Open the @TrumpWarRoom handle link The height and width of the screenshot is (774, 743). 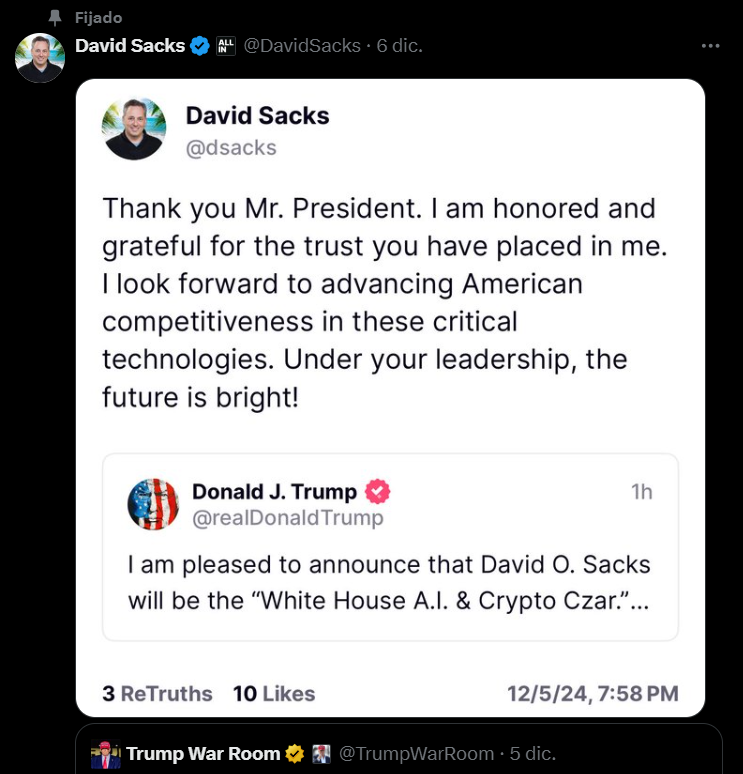coord(416,753)
